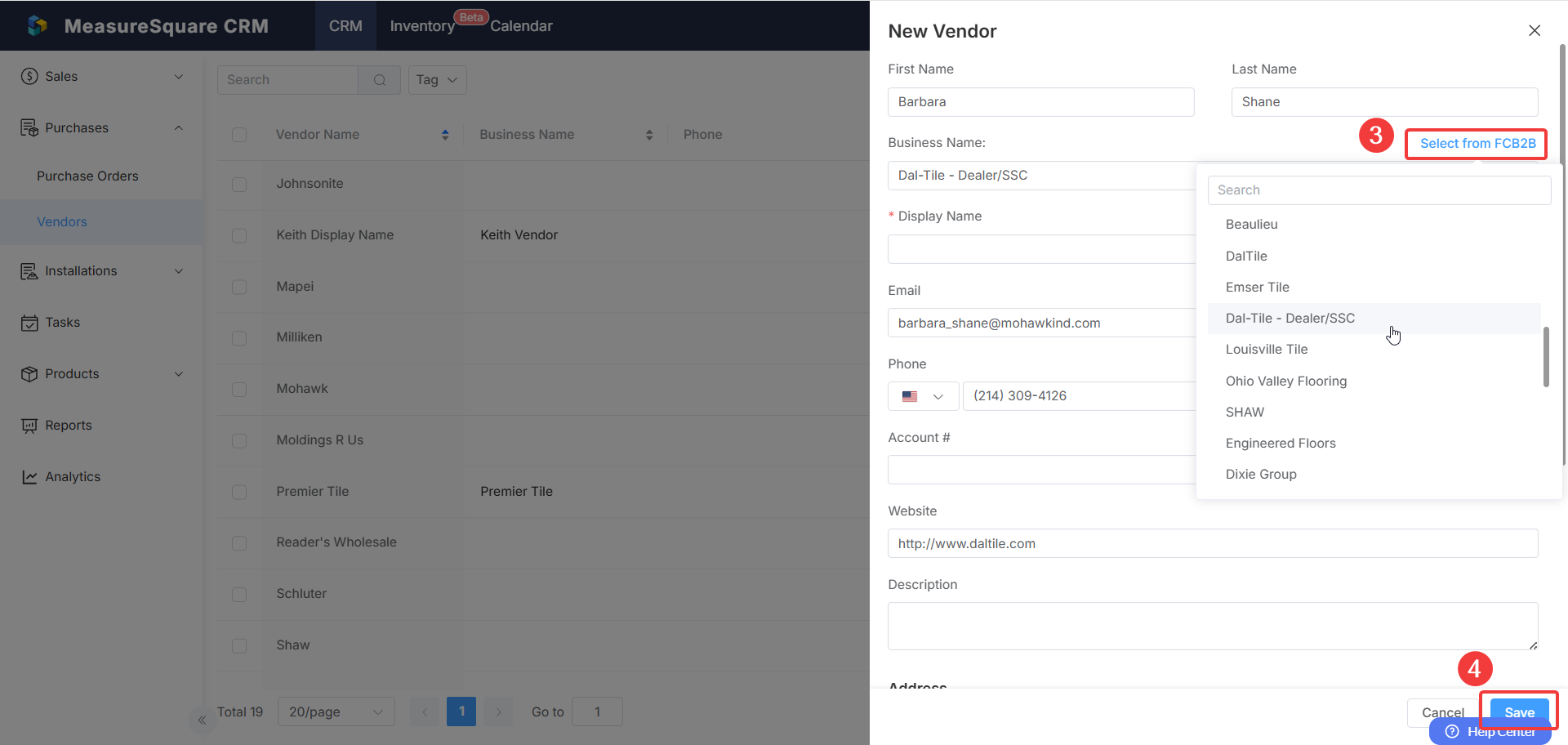Viewport: 1568px width, 745px height.
Task: Choose Dixie Group from the list
Action: [1374, 475]
